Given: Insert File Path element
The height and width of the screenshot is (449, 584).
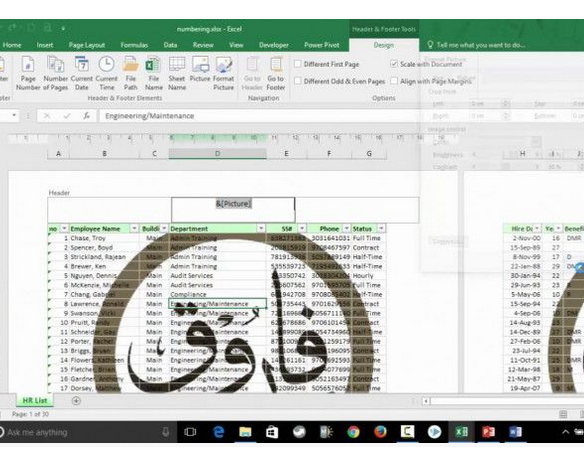Looking at the screenshot, I should (130, 73).
